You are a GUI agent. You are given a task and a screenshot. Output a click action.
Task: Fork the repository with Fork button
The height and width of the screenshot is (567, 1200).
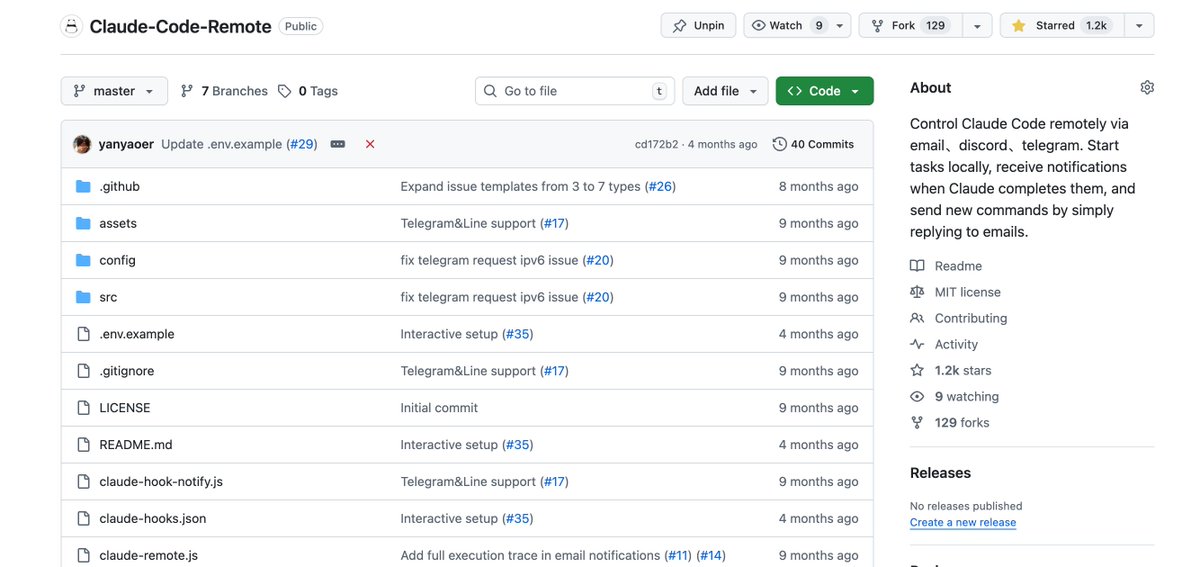(911, 25)
